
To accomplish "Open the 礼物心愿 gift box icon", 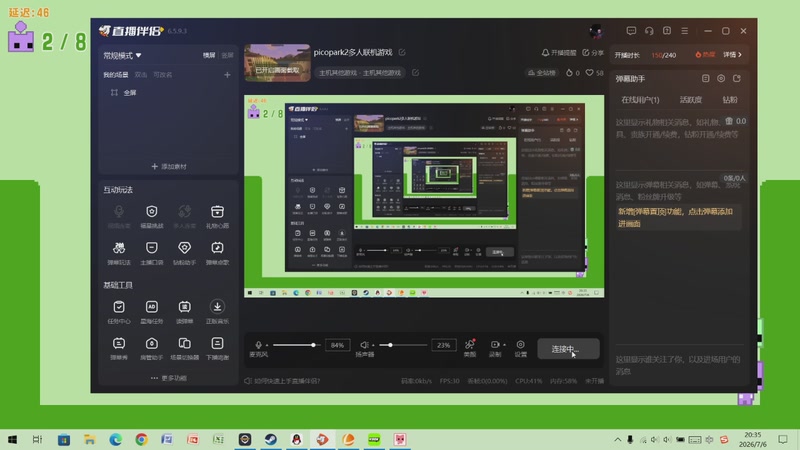I will coord(217,212).
